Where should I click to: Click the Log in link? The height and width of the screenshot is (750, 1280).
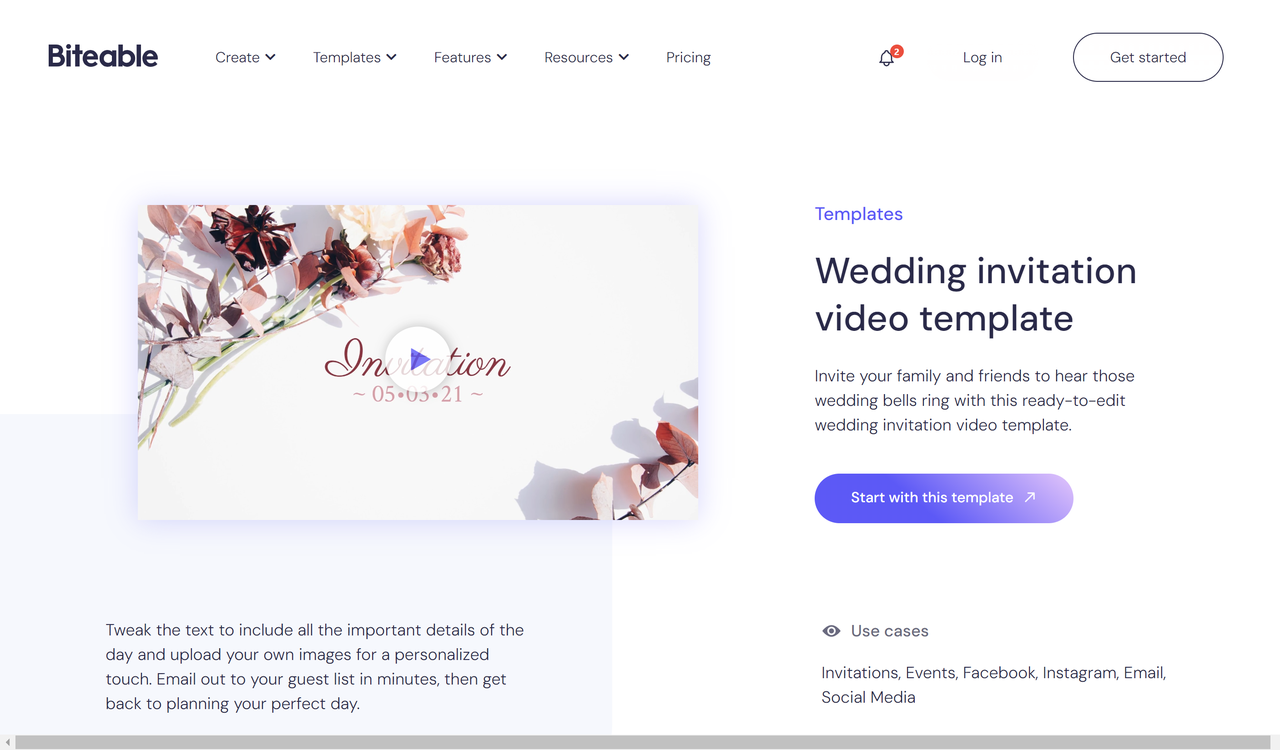click(982, 57)
